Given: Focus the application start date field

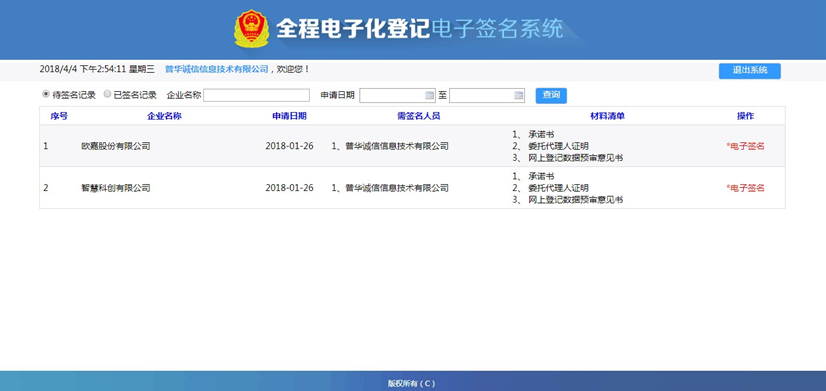Looking at the screenshot, I should [x=398, y=95].
